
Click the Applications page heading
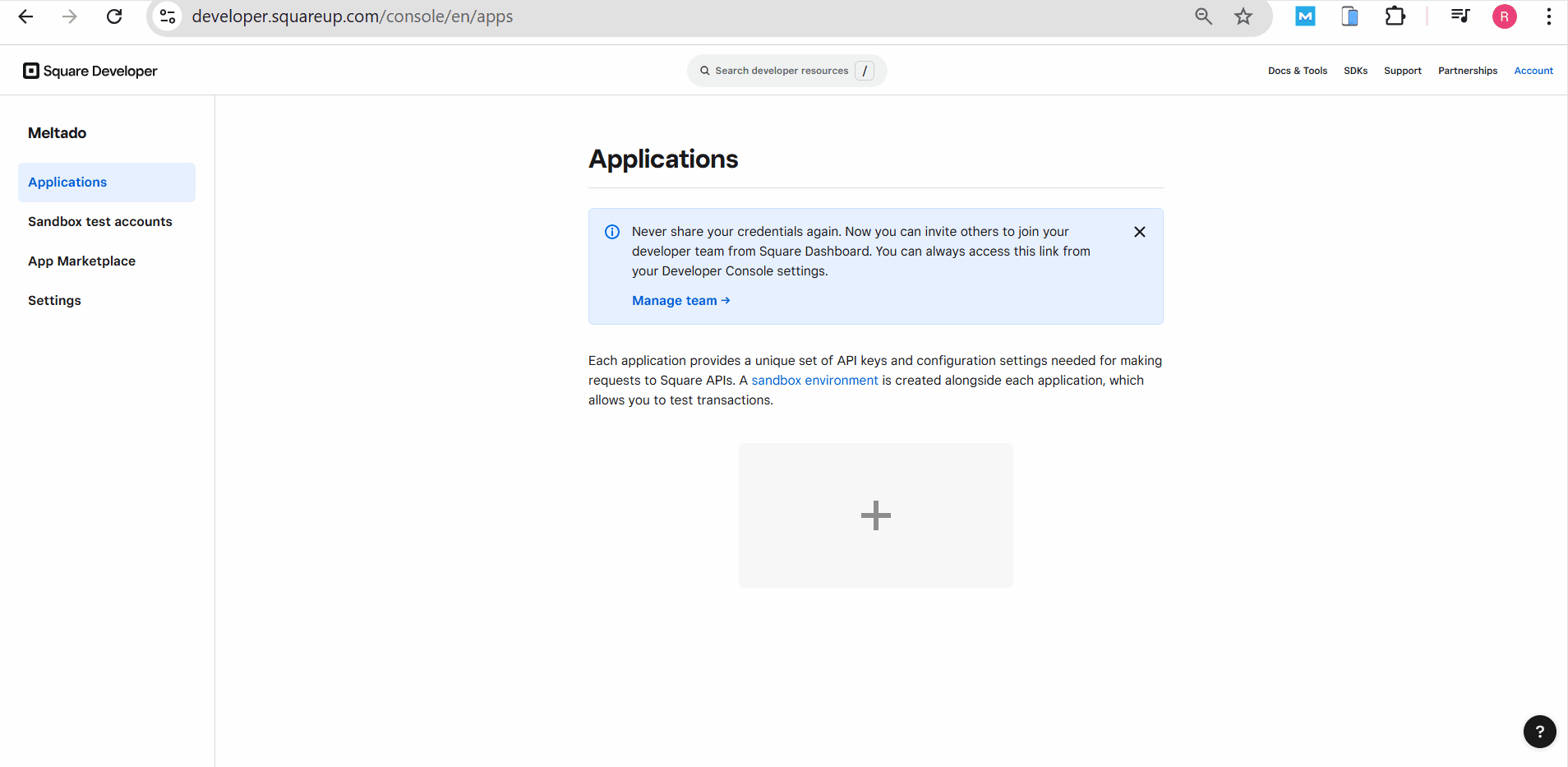point(663,159)
